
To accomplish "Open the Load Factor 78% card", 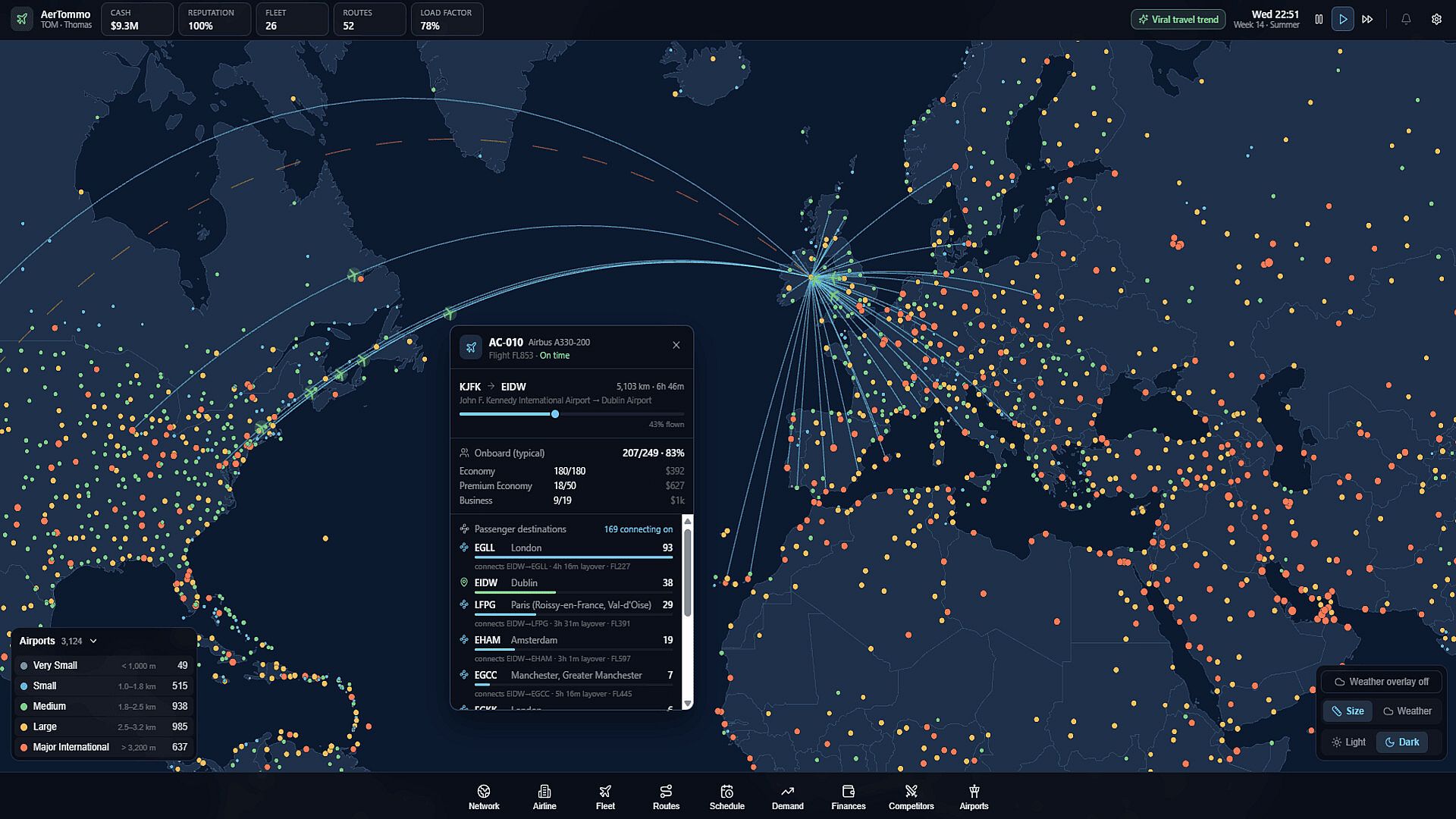I will point(447,19).
